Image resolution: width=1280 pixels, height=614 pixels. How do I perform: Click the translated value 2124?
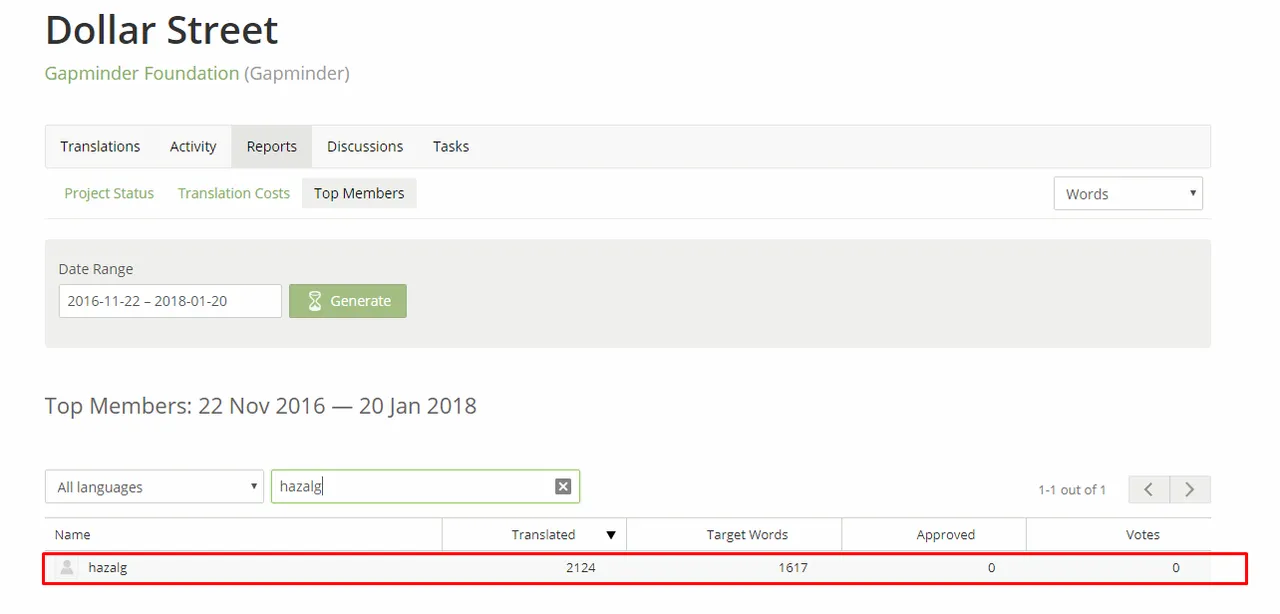[580, 567]
